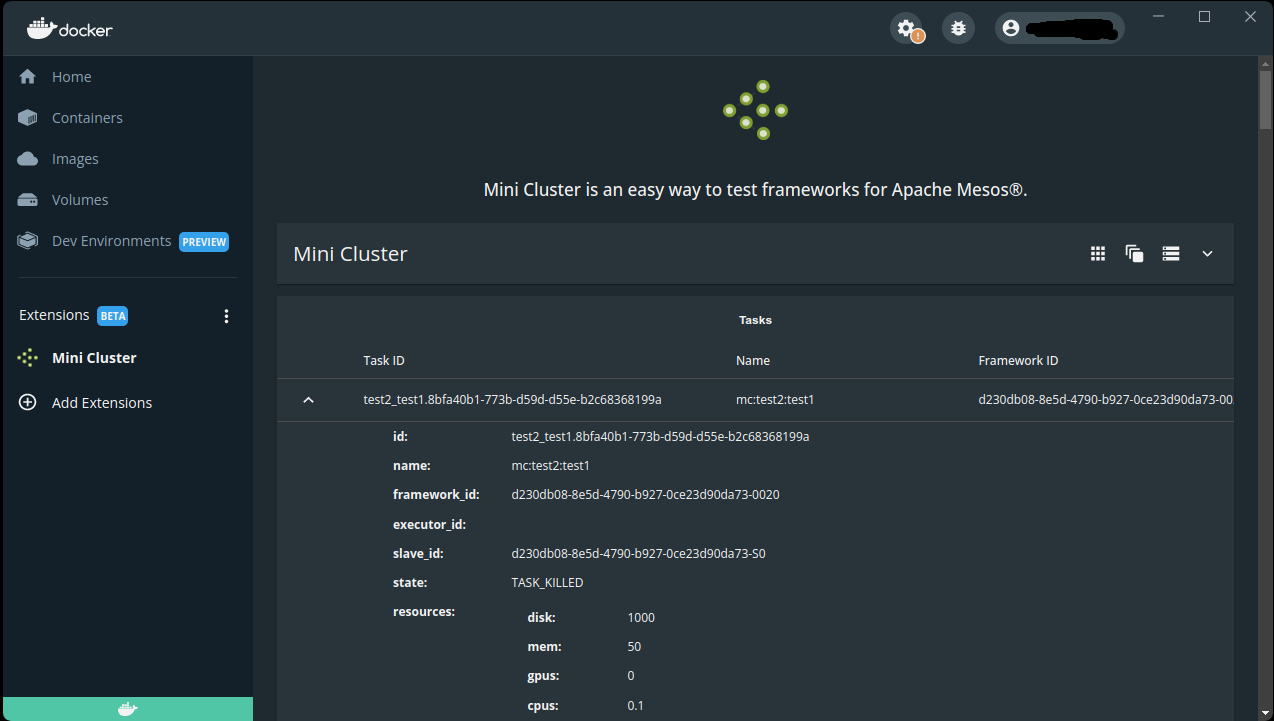This screenshot has width=1274, height=721.
Task: Collapse the test2_test1 task row
Action: tap(308, 400)
